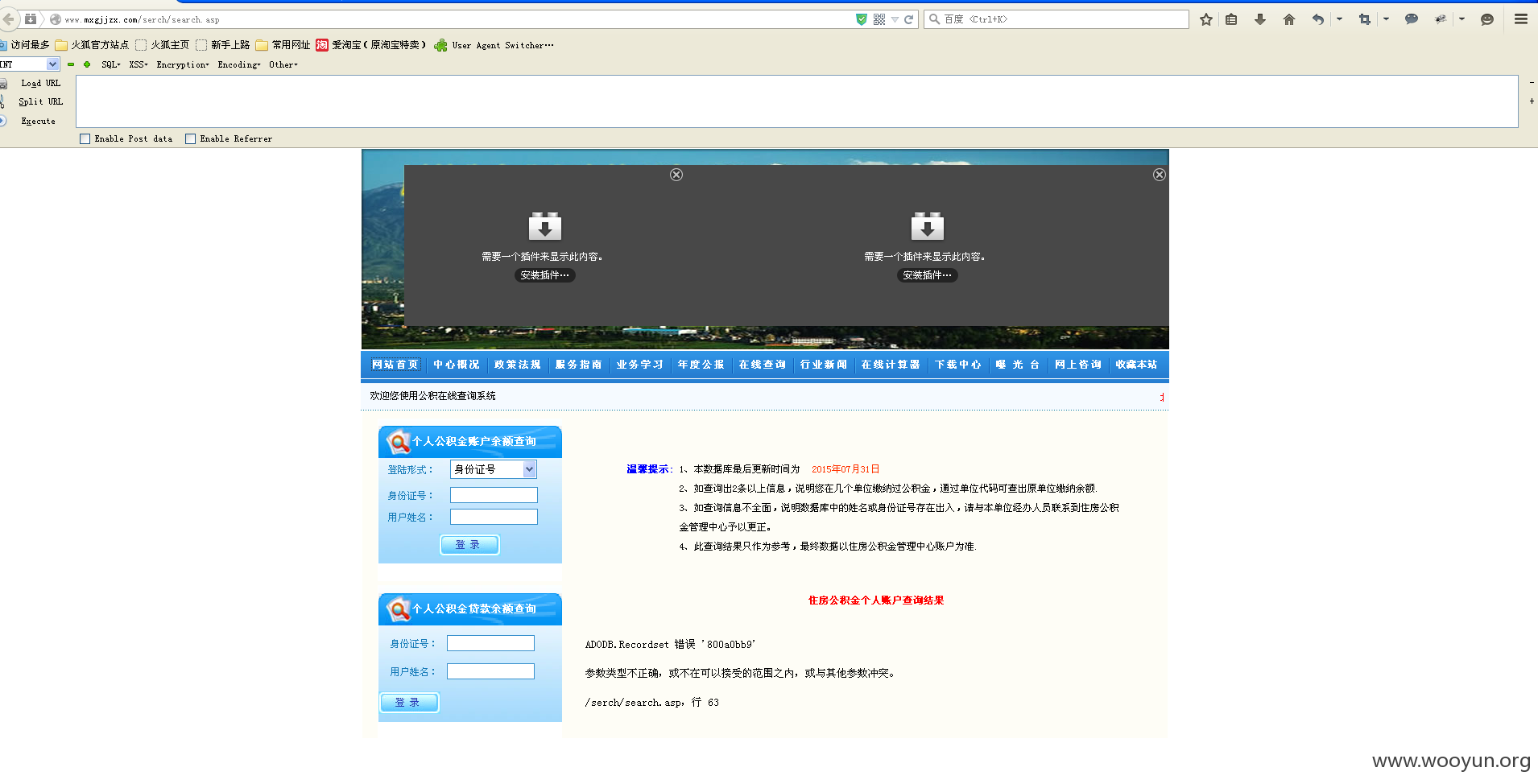Expand the 身份证号 login type dropdown
1538x784 pixels.
pyautogui.click(x=493, y=469)
